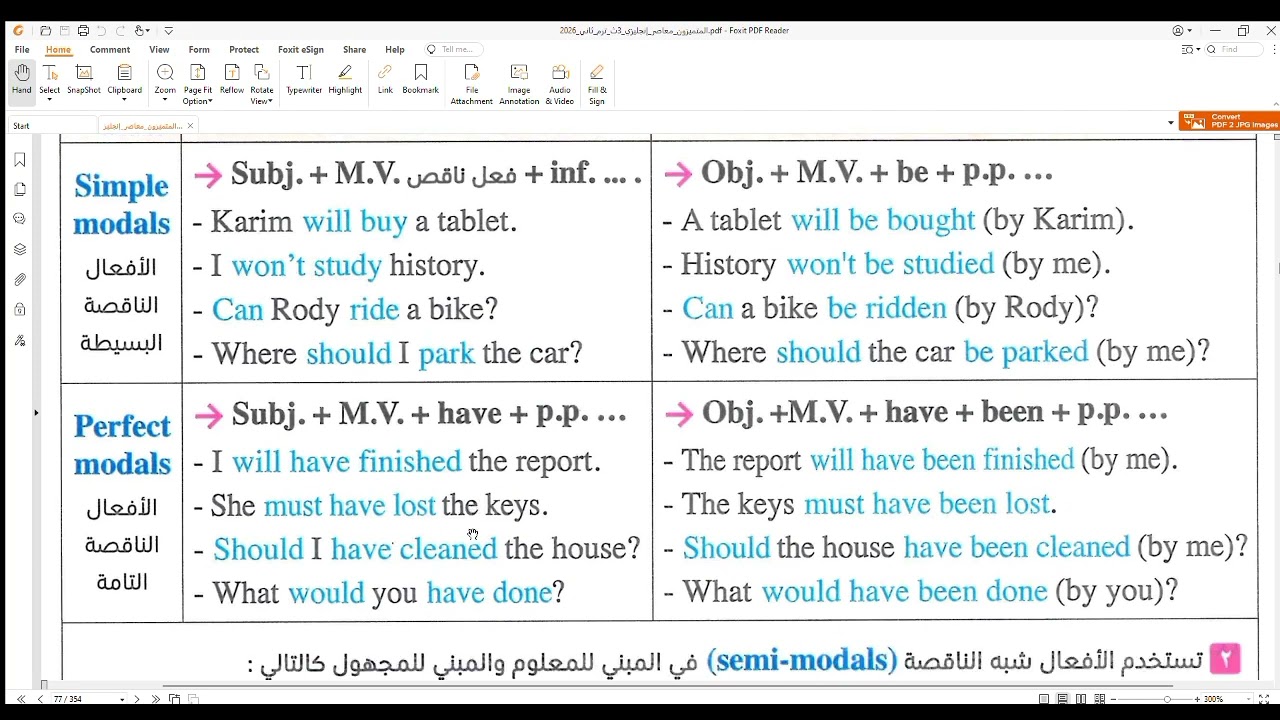Open the layers panel in the sidebar
The height and width of the screenshot is (720, 1280).
[x=20, y=249]
